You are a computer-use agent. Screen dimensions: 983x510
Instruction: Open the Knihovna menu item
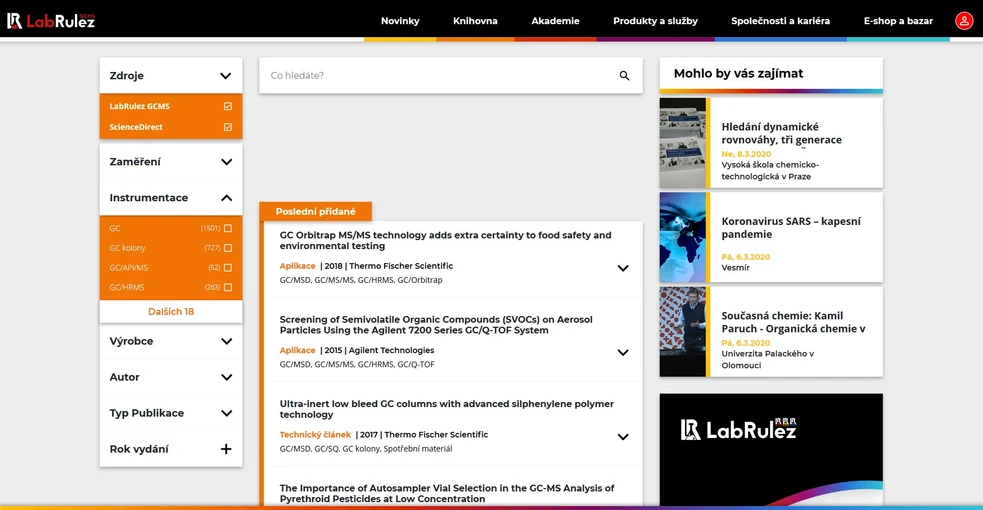(x=475, y=21)
